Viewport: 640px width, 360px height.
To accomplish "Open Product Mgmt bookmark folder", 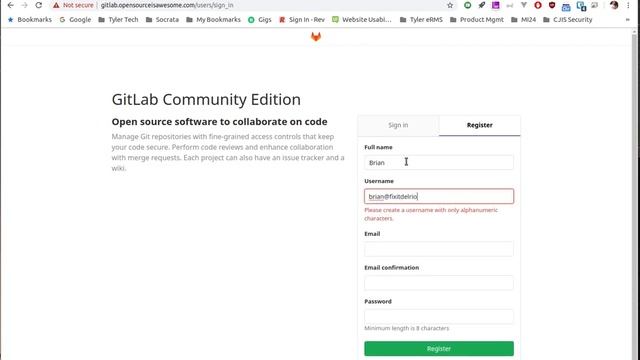I will [x=477, y=20].
